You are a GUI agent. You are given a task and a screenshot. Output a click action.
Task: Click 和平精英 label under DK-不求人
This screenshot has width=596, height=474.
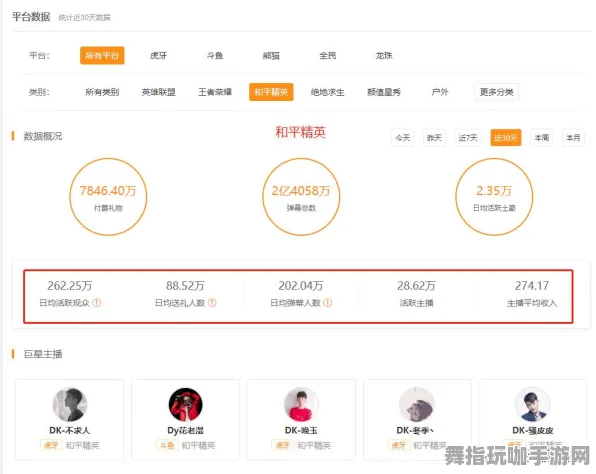tap(82, 445)
